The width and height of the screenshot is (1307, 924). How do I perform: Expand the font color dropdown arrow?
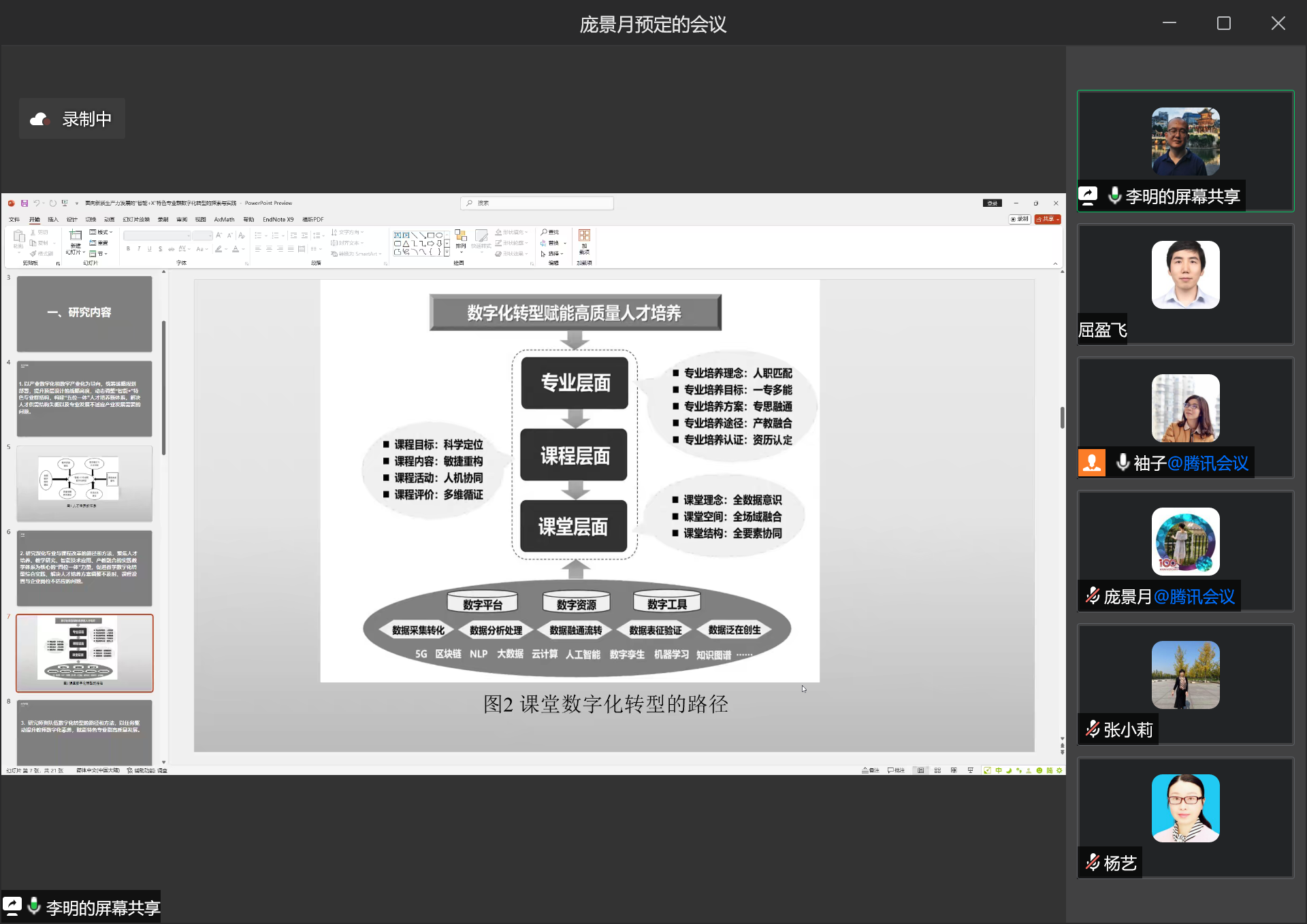click(243, 249)
